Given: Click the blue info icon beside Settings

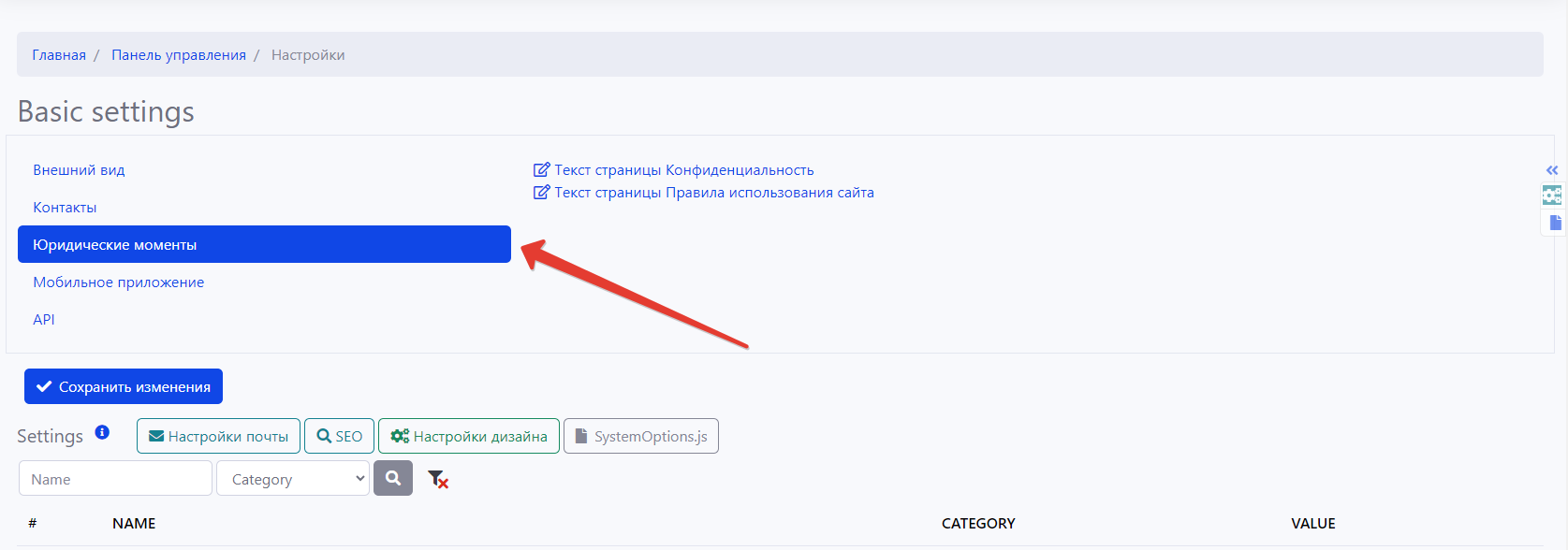Looking at the screenshot, I should coord(102,432).
